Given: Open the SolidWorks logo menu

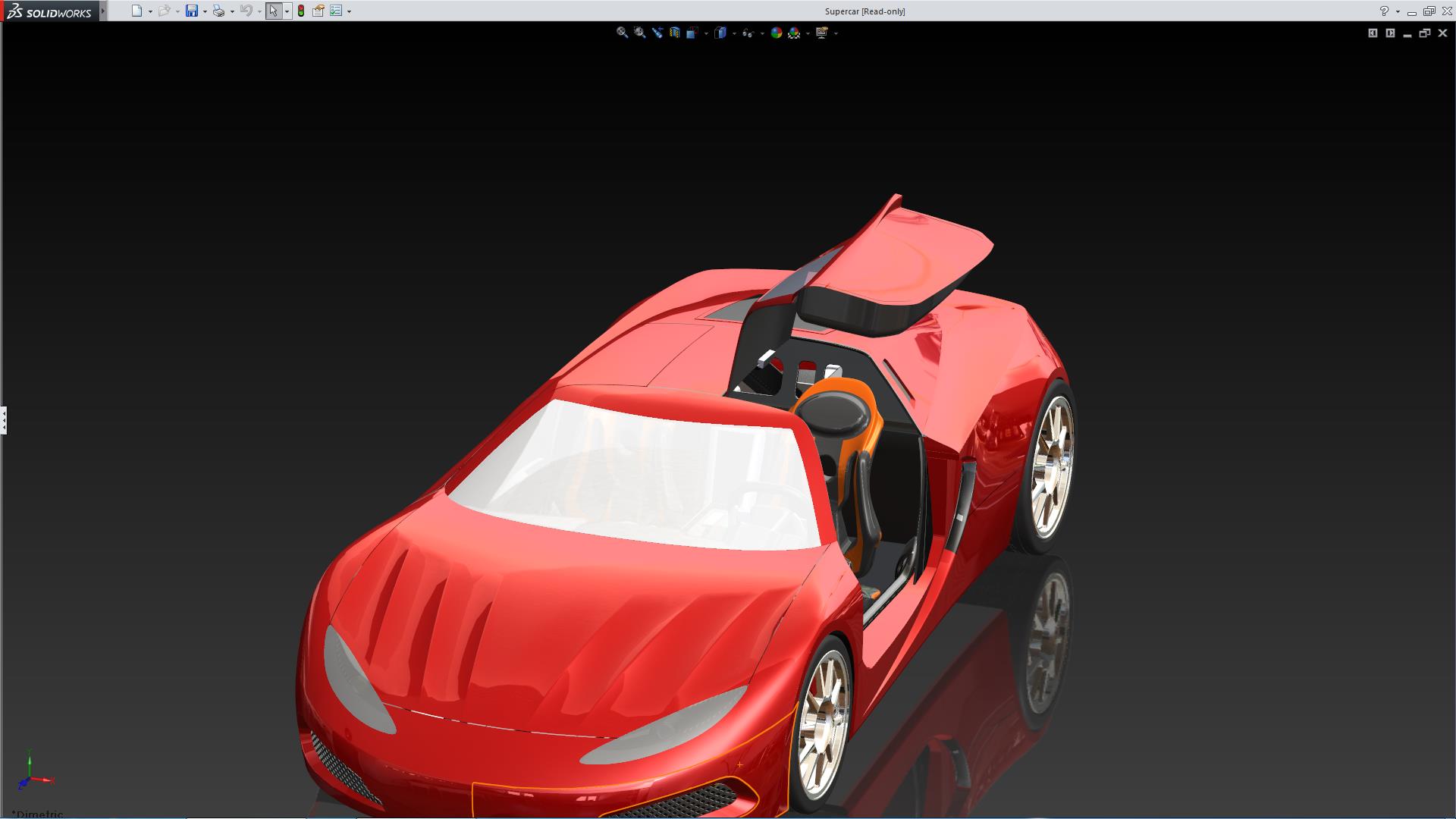Looking at the screenshot, I should 49,11.
